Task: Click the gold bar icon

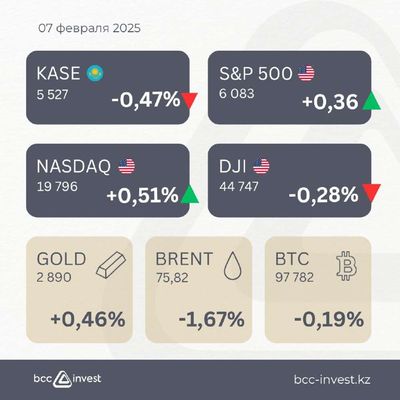Action: 111,265
